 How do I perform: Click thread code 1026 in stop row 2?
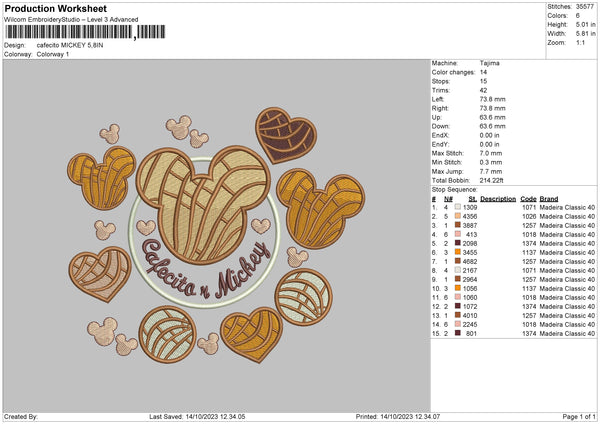click(x=529, y=216)
